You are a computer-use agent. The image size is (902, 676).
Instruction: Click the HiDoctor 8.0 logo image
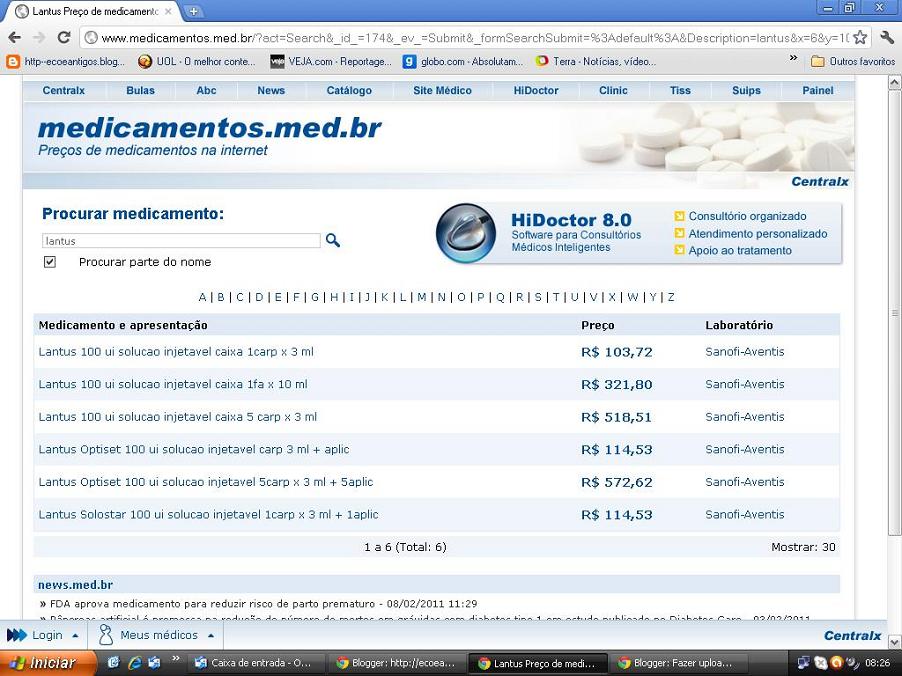click(x=466, y=233)
